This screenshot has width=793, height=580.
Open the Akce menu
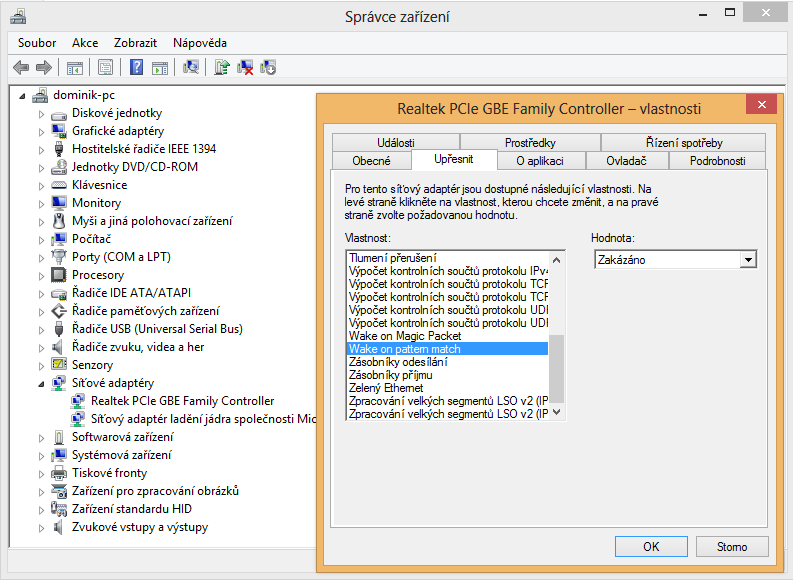(x=85, y=43)
